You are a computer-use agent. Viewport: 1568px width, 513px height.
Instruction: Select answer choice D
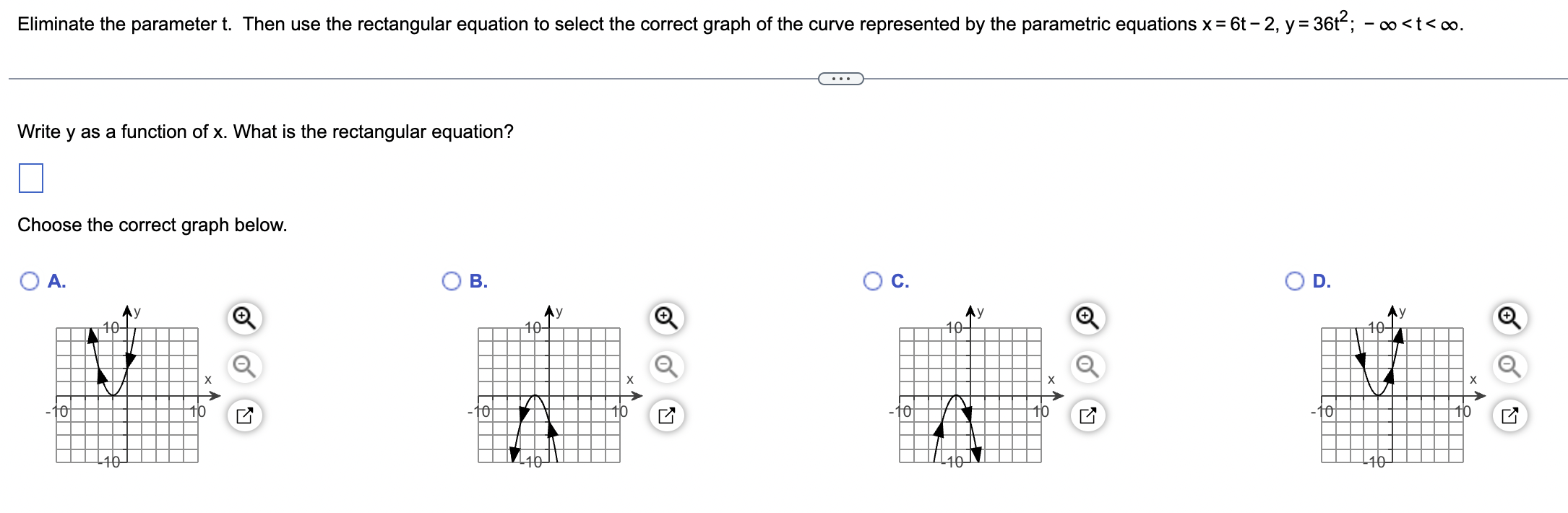1295,280
